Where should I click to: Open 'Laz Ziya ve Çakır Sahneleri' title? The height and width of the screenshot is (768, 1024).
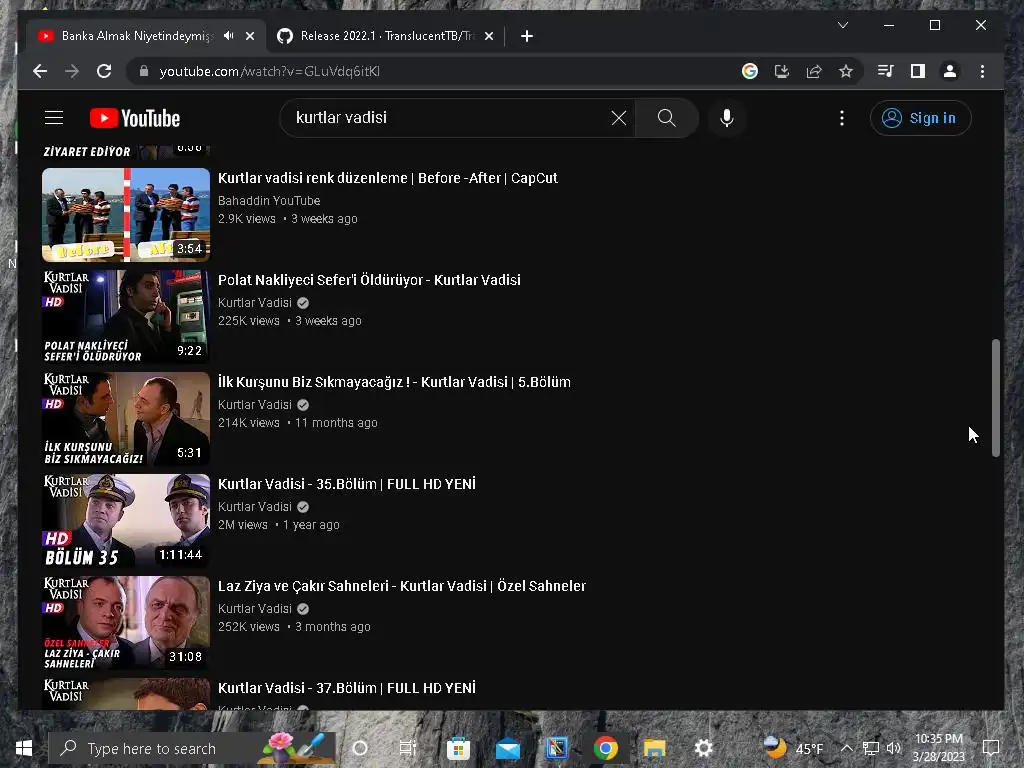402,586
